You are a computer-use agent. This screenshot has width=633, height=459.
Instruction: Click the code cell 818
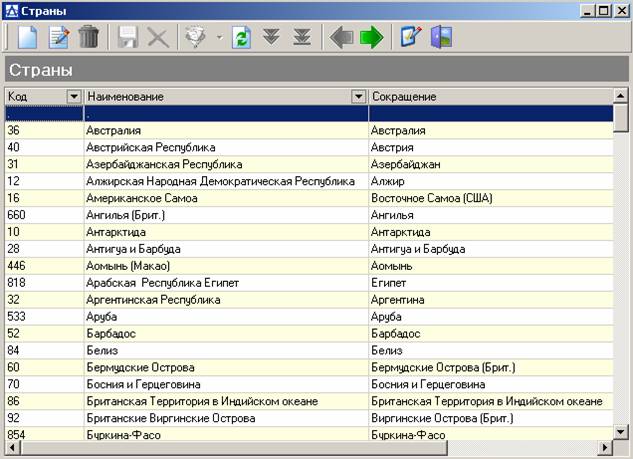(44, 283)
